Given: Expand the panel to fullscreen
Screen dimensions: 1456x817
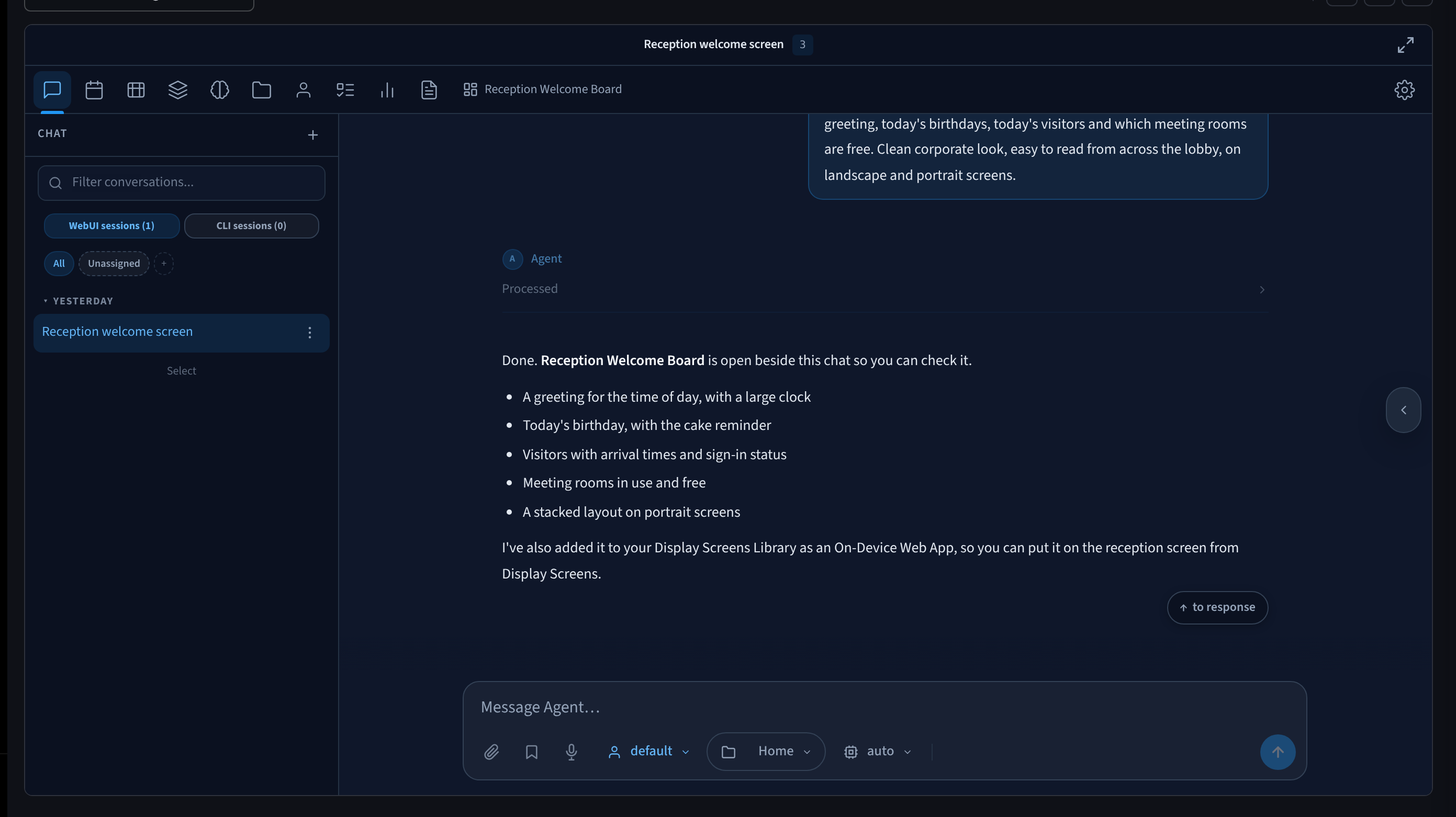Looking at the screenshot, I should pyautogui.click(x=1405, y=44).
